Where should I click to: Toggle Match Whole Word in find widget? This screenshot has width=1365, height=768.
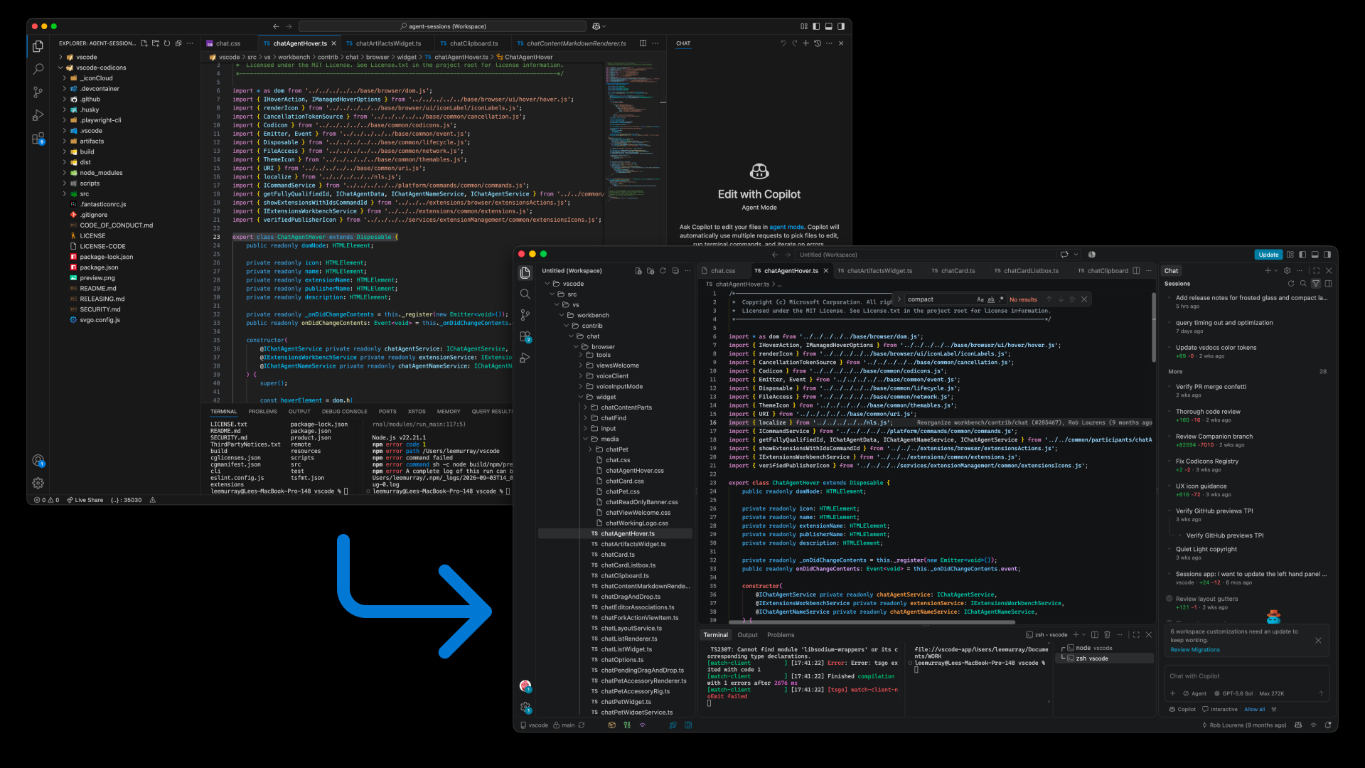(x=990, y=299)
